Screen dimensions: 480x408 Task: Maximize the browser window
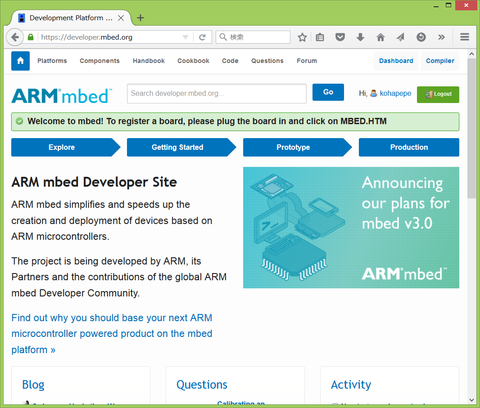click(449, 5)
